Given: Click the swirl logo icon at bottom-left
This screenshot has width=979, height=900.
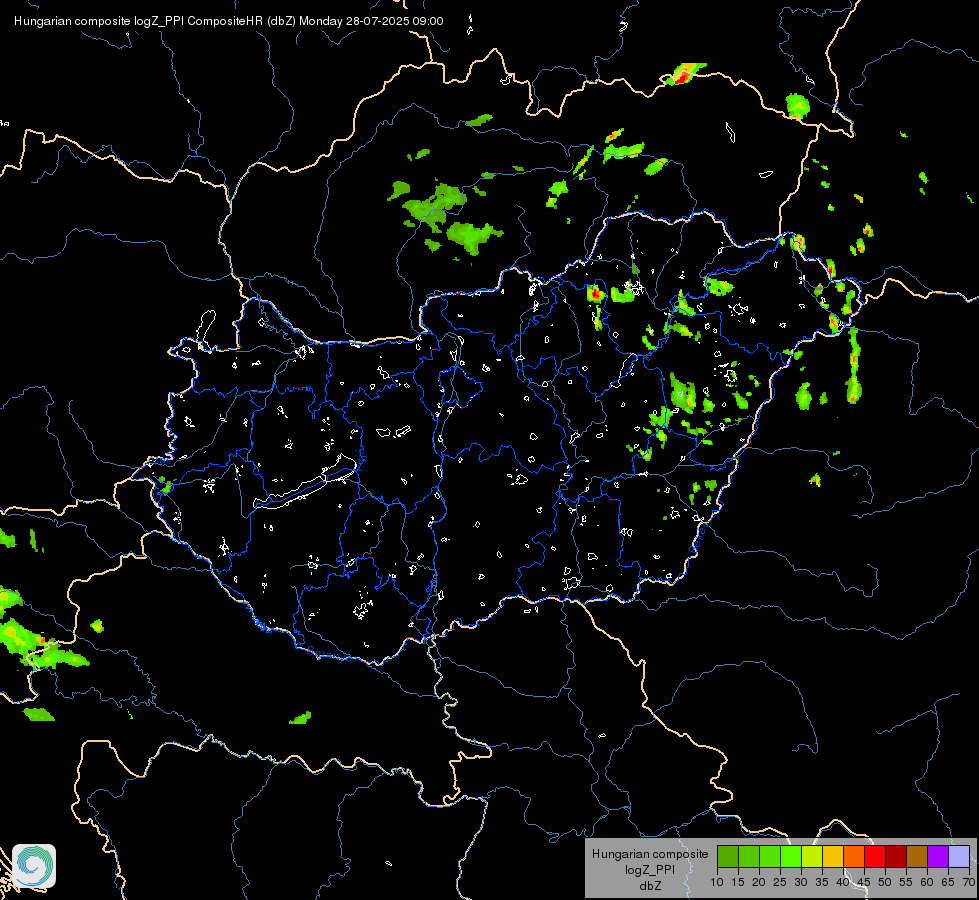Looking at the screenshot, I should tap(34, 866).
